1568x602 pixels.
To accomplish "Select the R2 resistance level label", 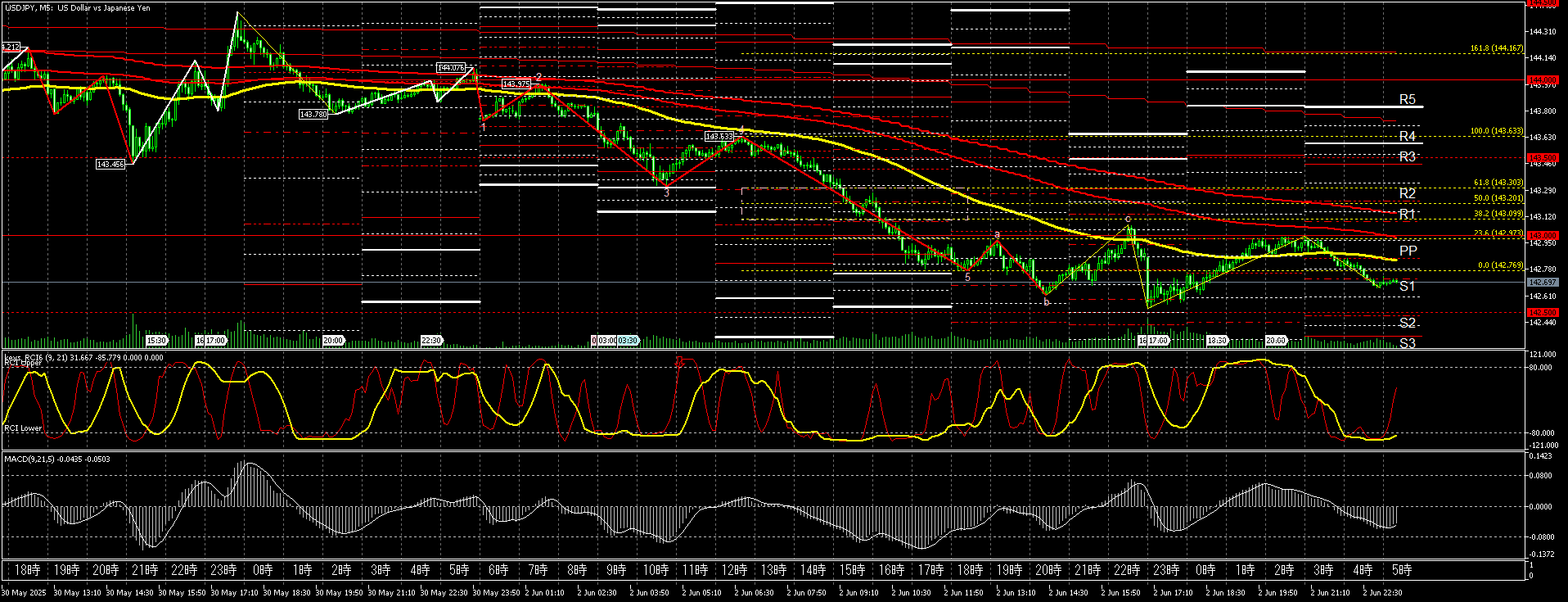I will [1407, 194].
